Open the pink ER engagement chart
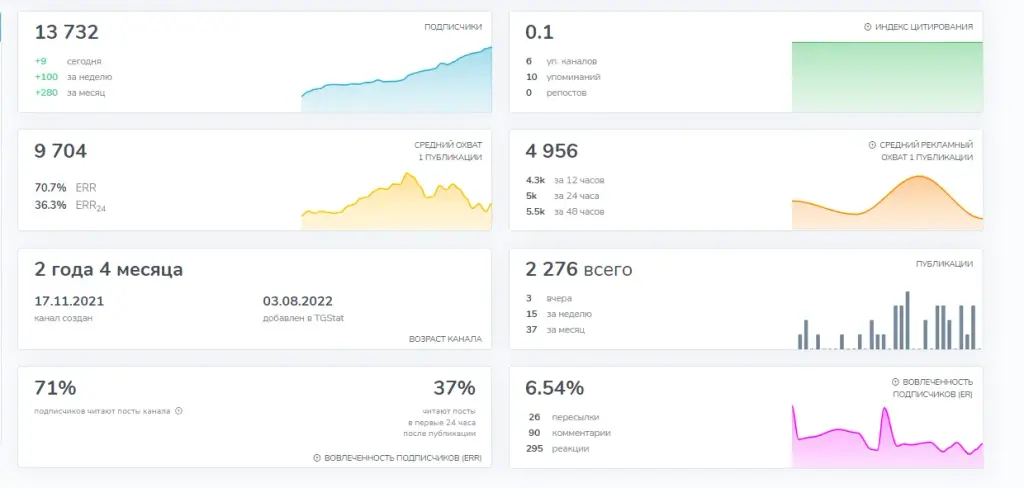The height and width of the screenshot is (488, 1024). 887,436
